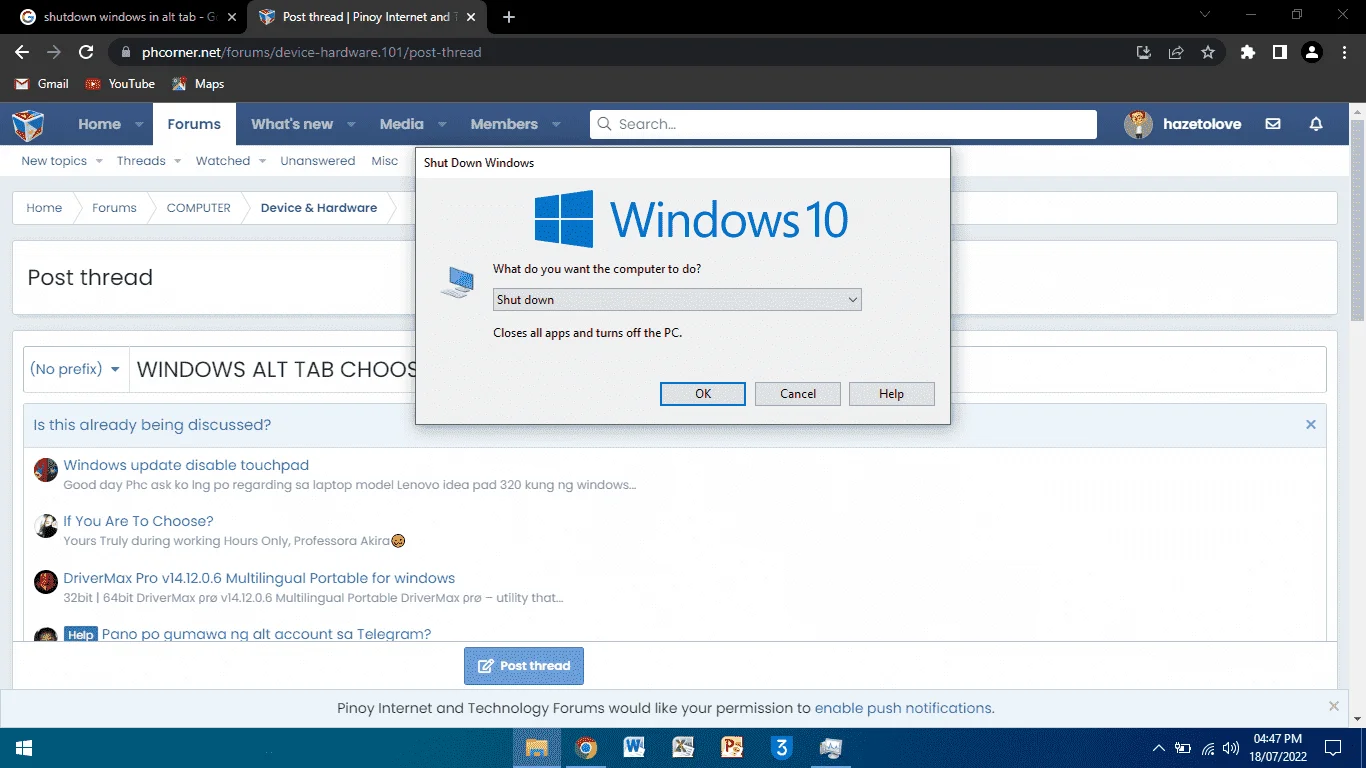This screenshot has width=1366, height=768.
Task: Go to the Device & Hardware breadcrumb
Action: coord(319,208)
